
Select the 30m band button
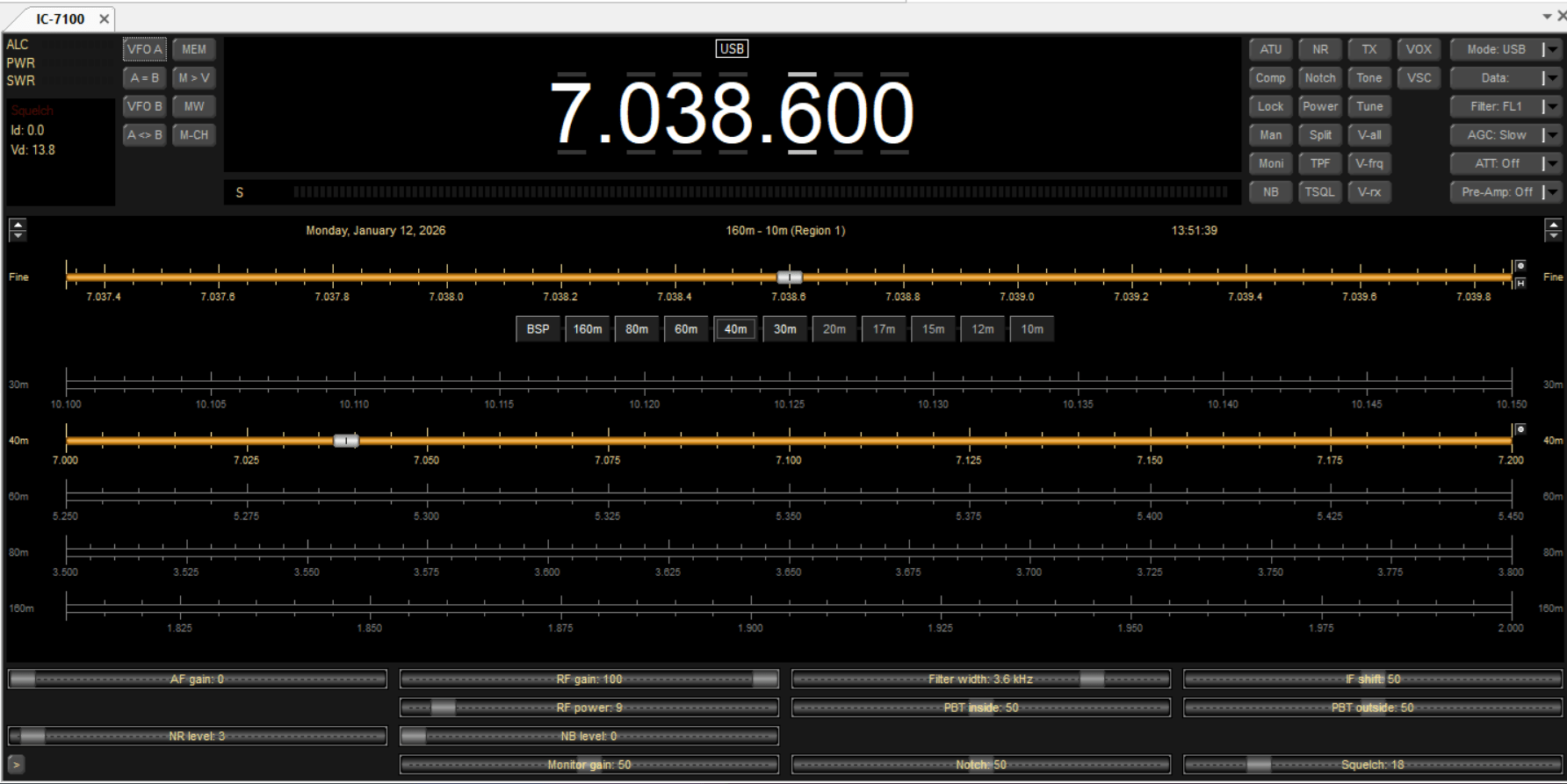(x=785, y=329)
